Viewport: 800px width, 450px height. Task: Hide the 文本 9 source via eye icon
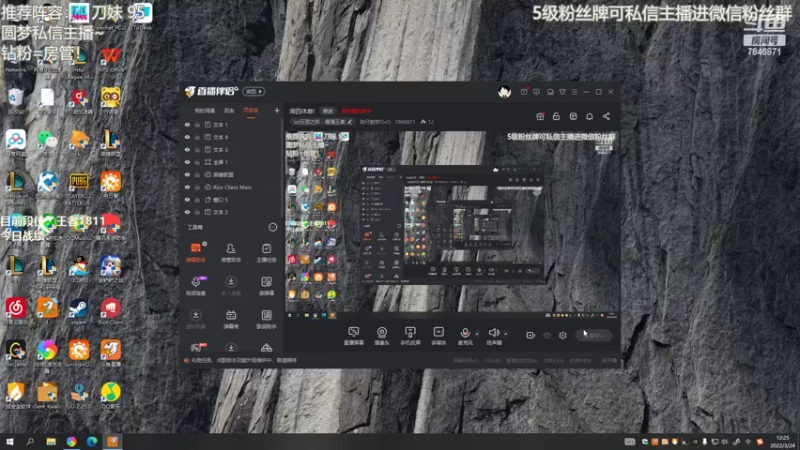(x=187, y=137)
